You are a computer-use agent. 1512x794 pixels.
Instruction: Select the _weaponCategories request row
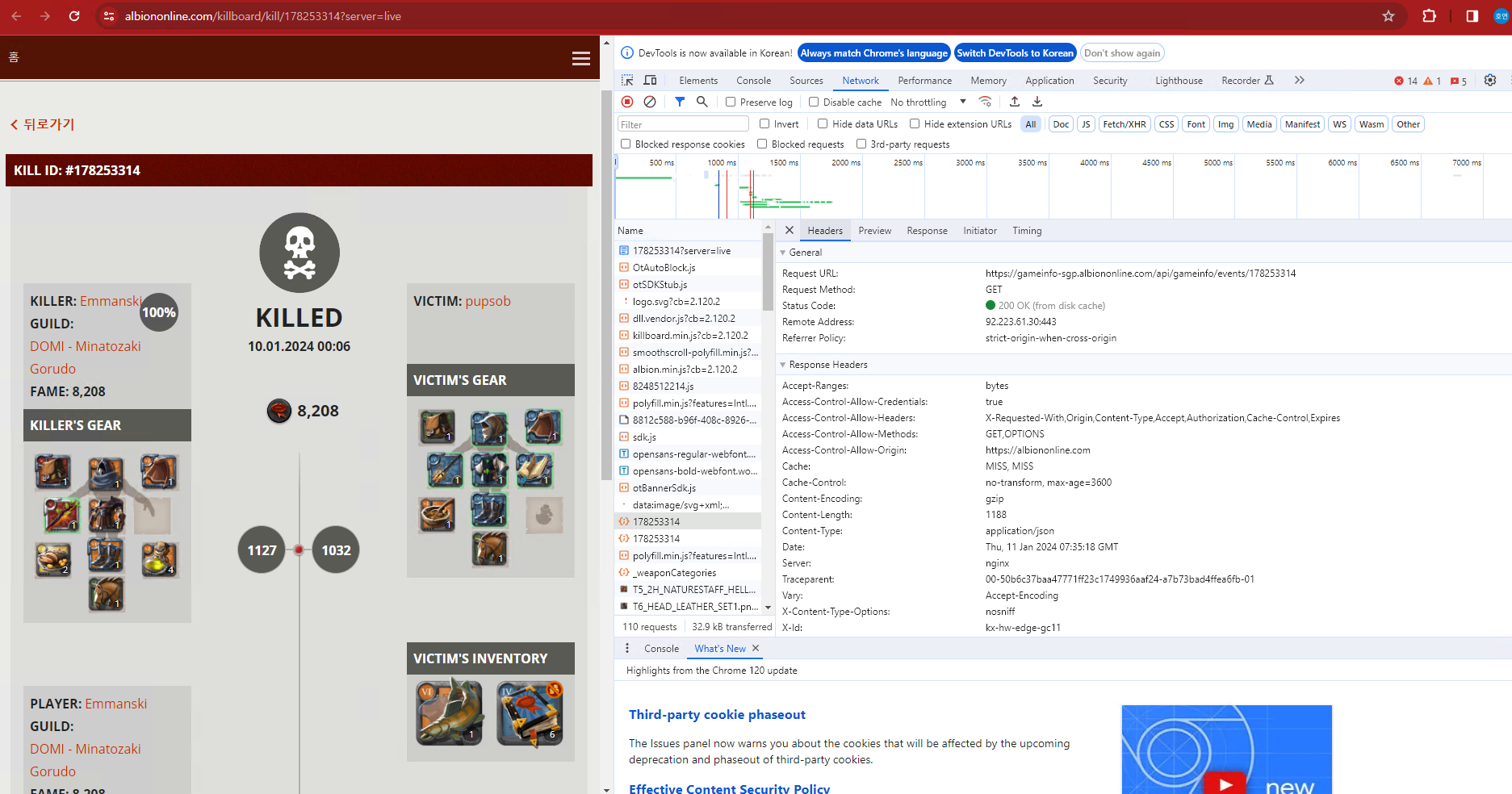[688, 573]
